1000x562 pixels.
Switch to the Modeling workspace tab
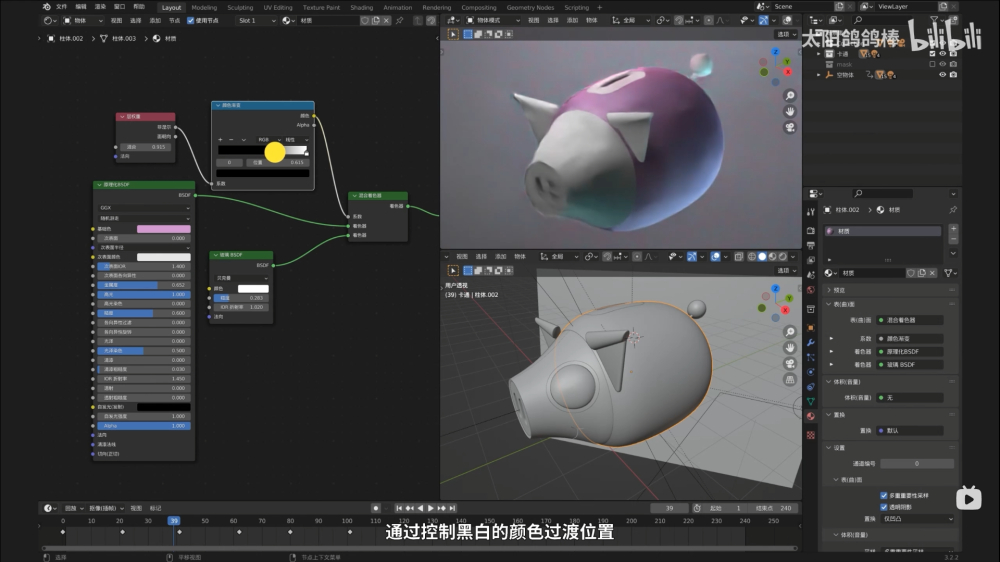204,8
